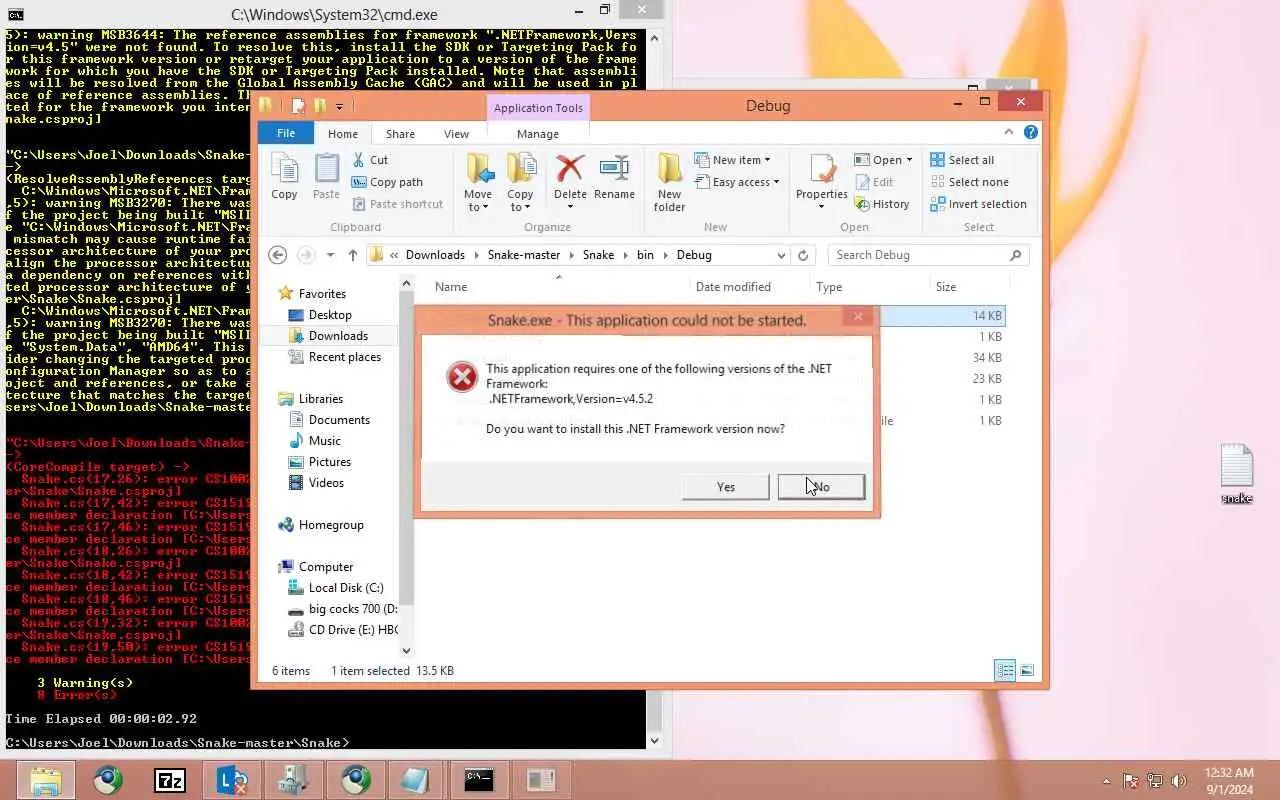Image resolution: width=1280 pixels, height=800 pixels.
Task: Open Documents library in the navigation pane
Action: 339,420
